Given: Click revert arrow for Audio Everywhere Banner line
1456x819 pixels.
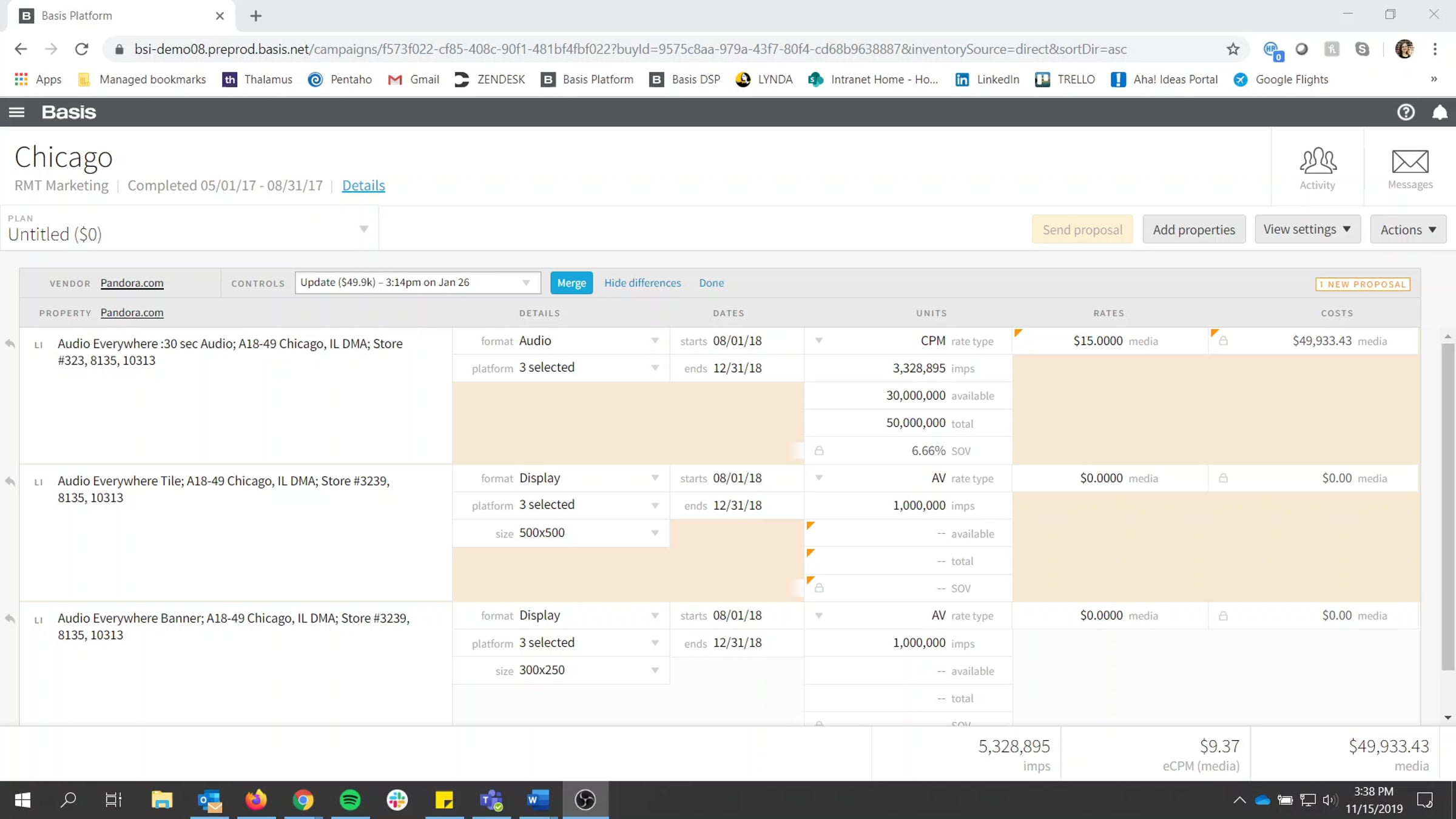Looking at the screenshot, I should tap(10, 619).
